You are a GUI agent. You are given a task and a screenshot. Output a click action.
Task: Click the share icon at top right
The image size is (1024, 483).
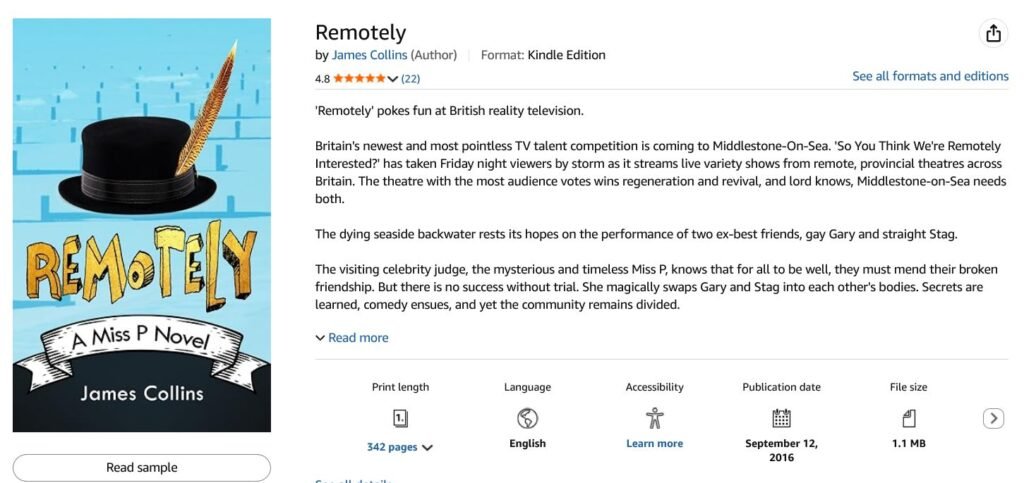pos(993,33)
